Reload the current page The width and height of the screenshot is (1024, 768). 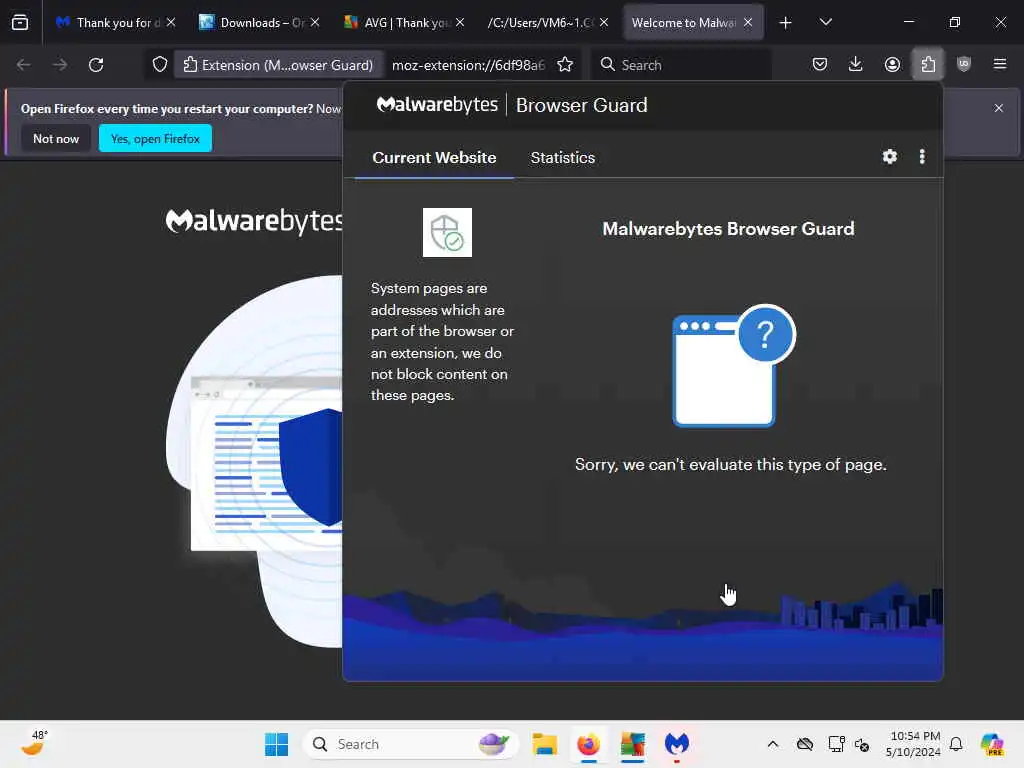(96, 65)
